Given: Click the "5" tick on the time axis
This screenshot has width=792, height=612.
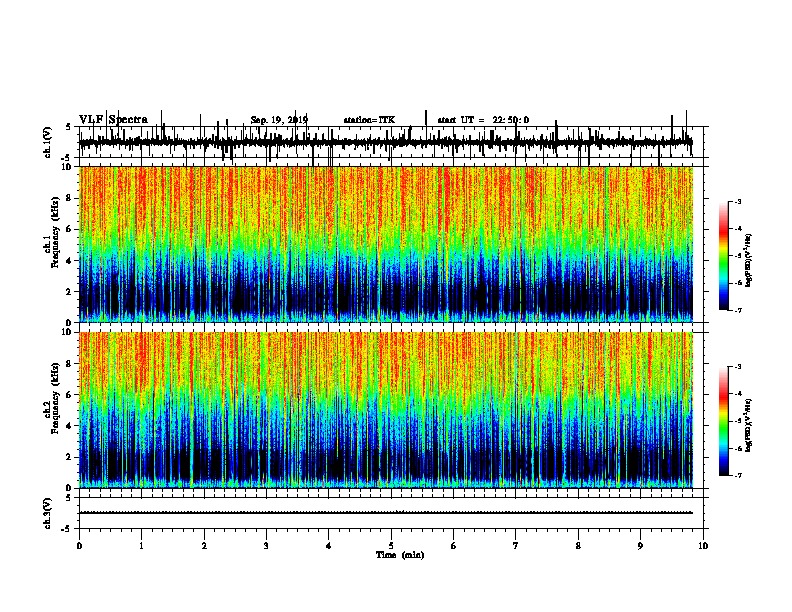Looking at the screenshot, I should 391,545.
